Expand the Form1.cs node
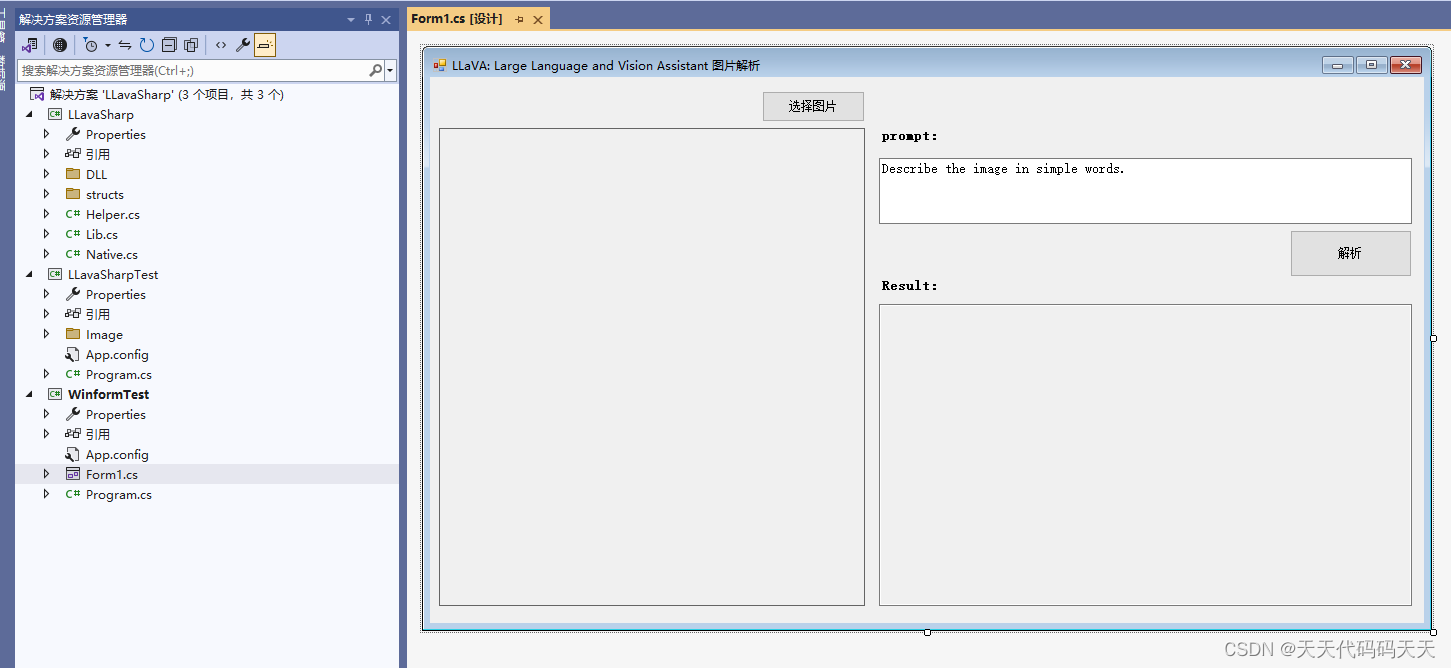 46,474
